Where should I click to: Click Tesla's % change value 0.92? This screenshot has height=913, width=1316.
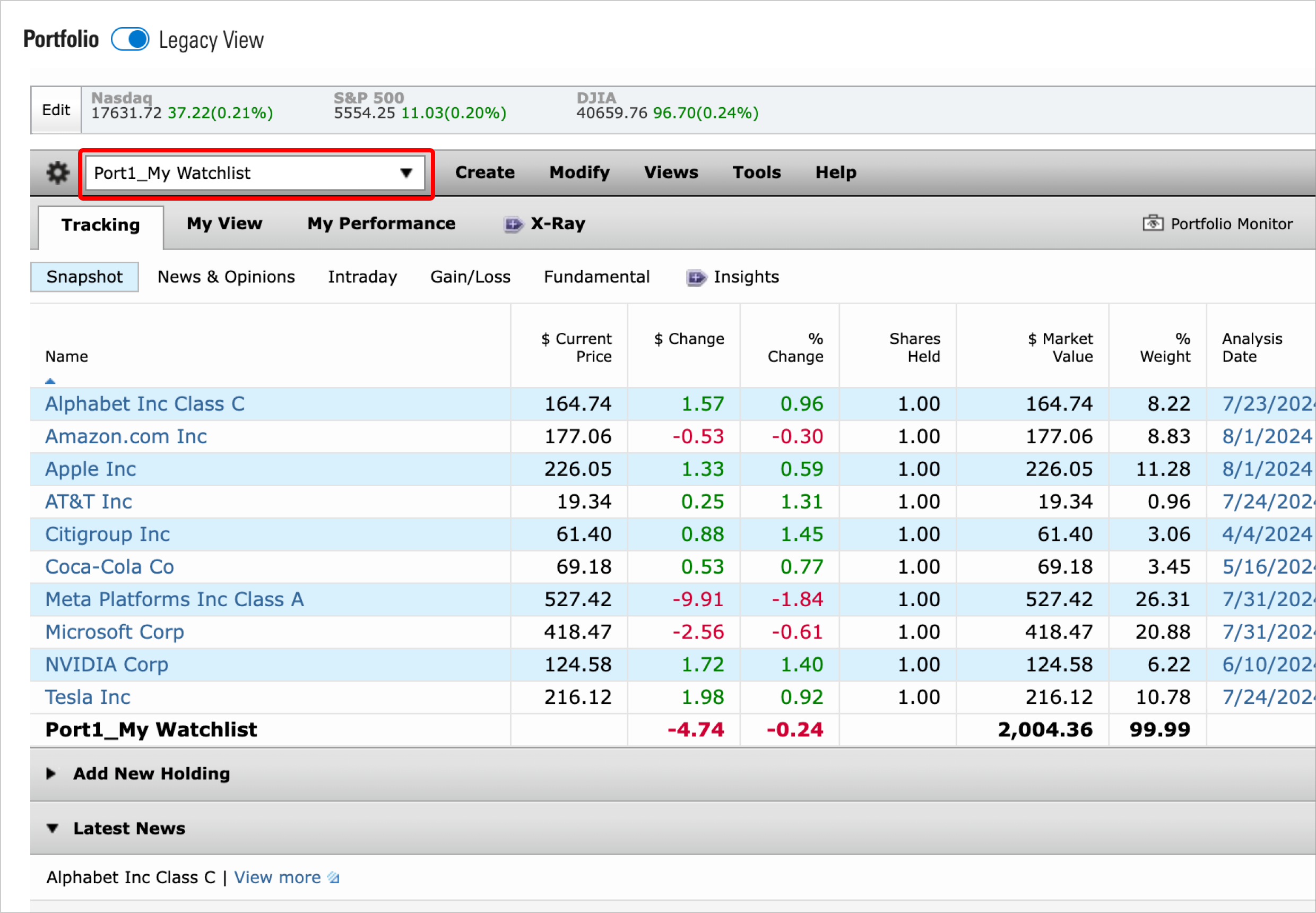pyautogui.click(x=802, y=697)
